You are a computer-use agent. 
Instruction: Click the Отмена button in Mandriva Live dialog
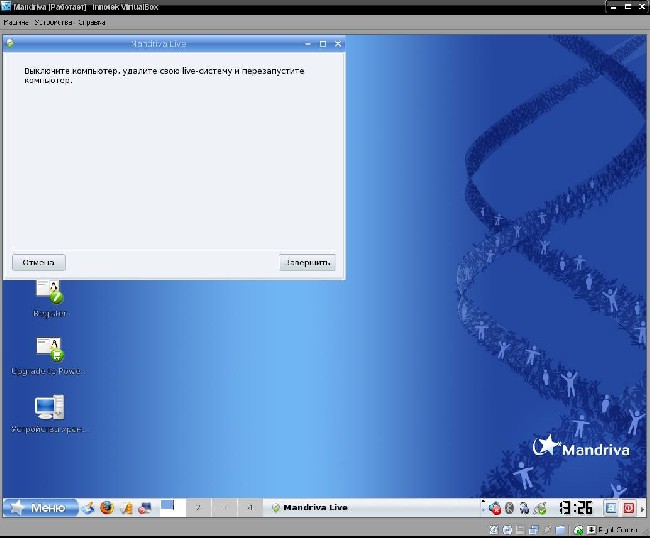39,262
